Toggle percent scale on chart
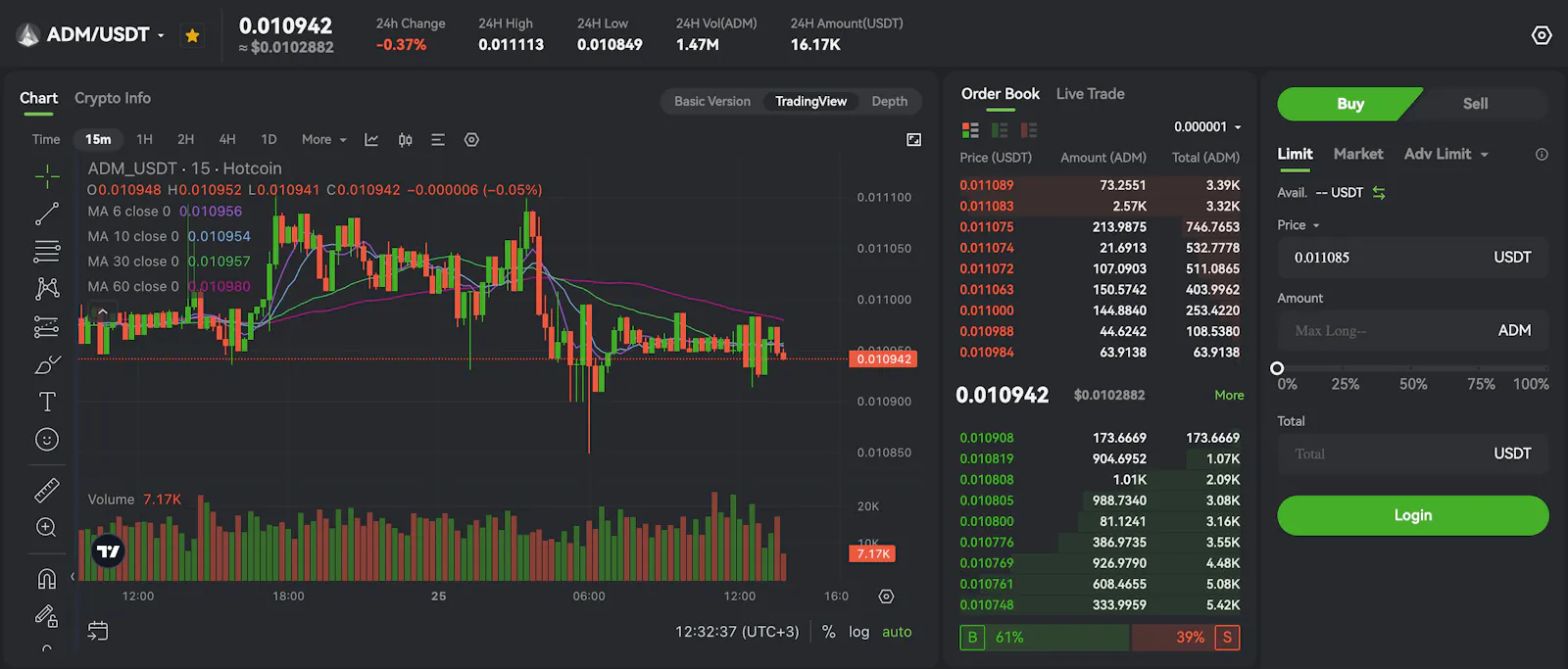1568x669 pixels. coord(829,632)
